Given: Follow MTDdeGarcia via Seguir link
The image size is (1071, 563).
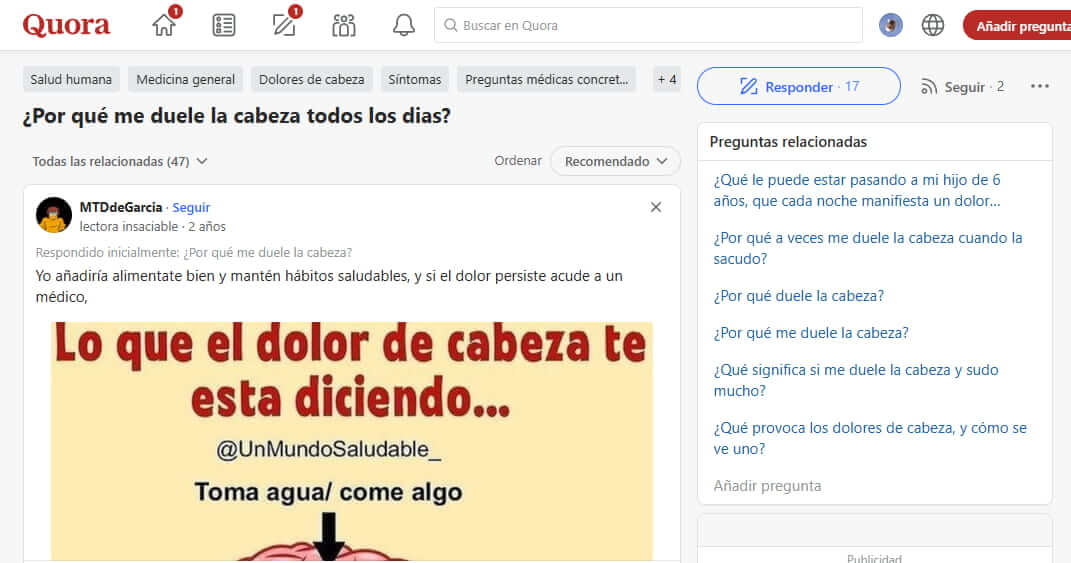Looking at the screenshot, I should [191, 207].
